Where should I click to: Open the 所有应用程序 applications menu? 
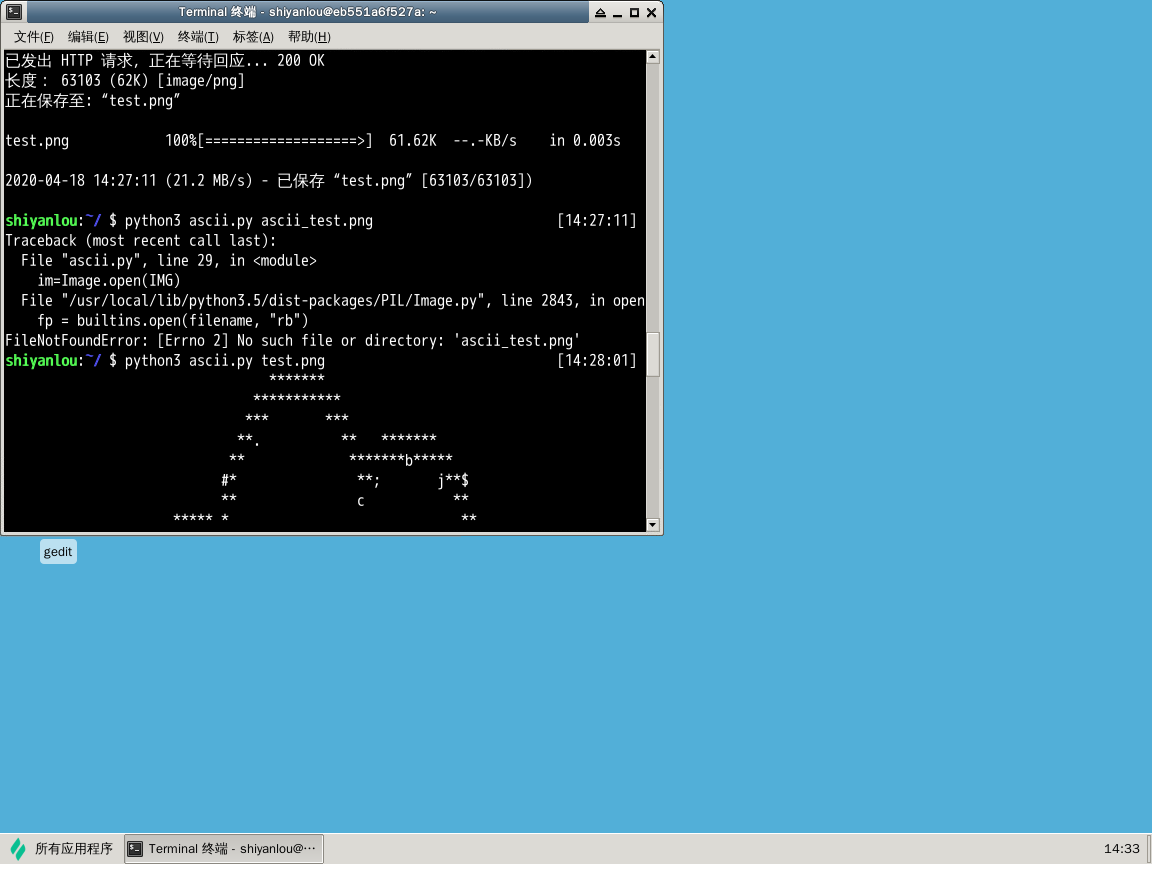[73, 849]
